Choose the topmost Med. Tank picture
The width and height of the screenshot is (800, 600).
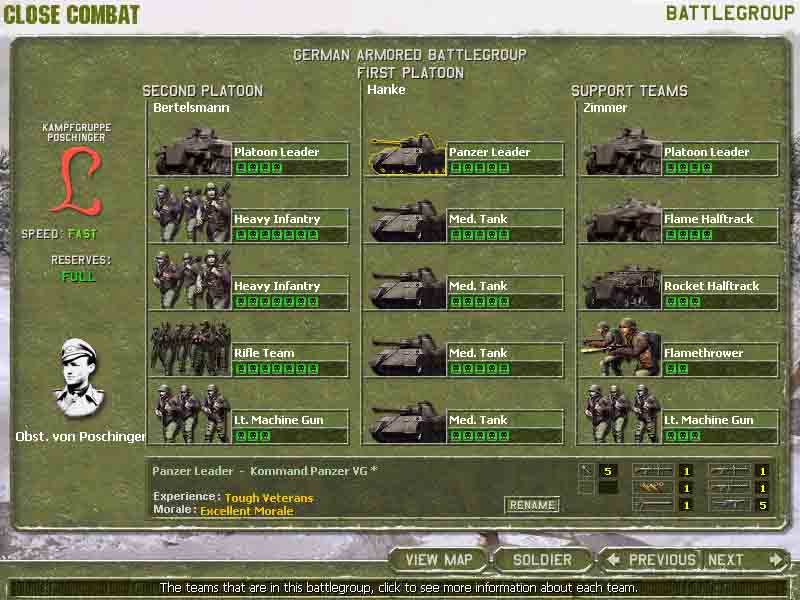point(407,220)
